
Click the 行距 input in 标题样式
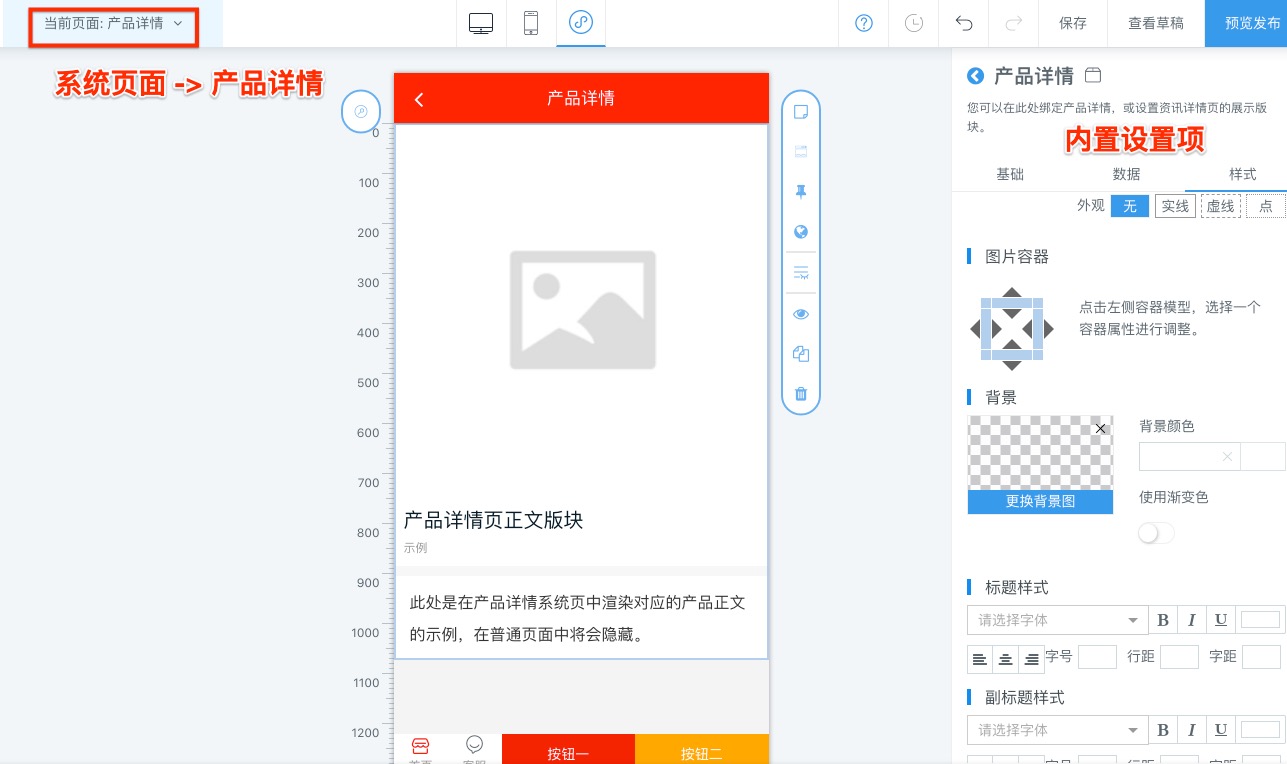point(1179,657)
